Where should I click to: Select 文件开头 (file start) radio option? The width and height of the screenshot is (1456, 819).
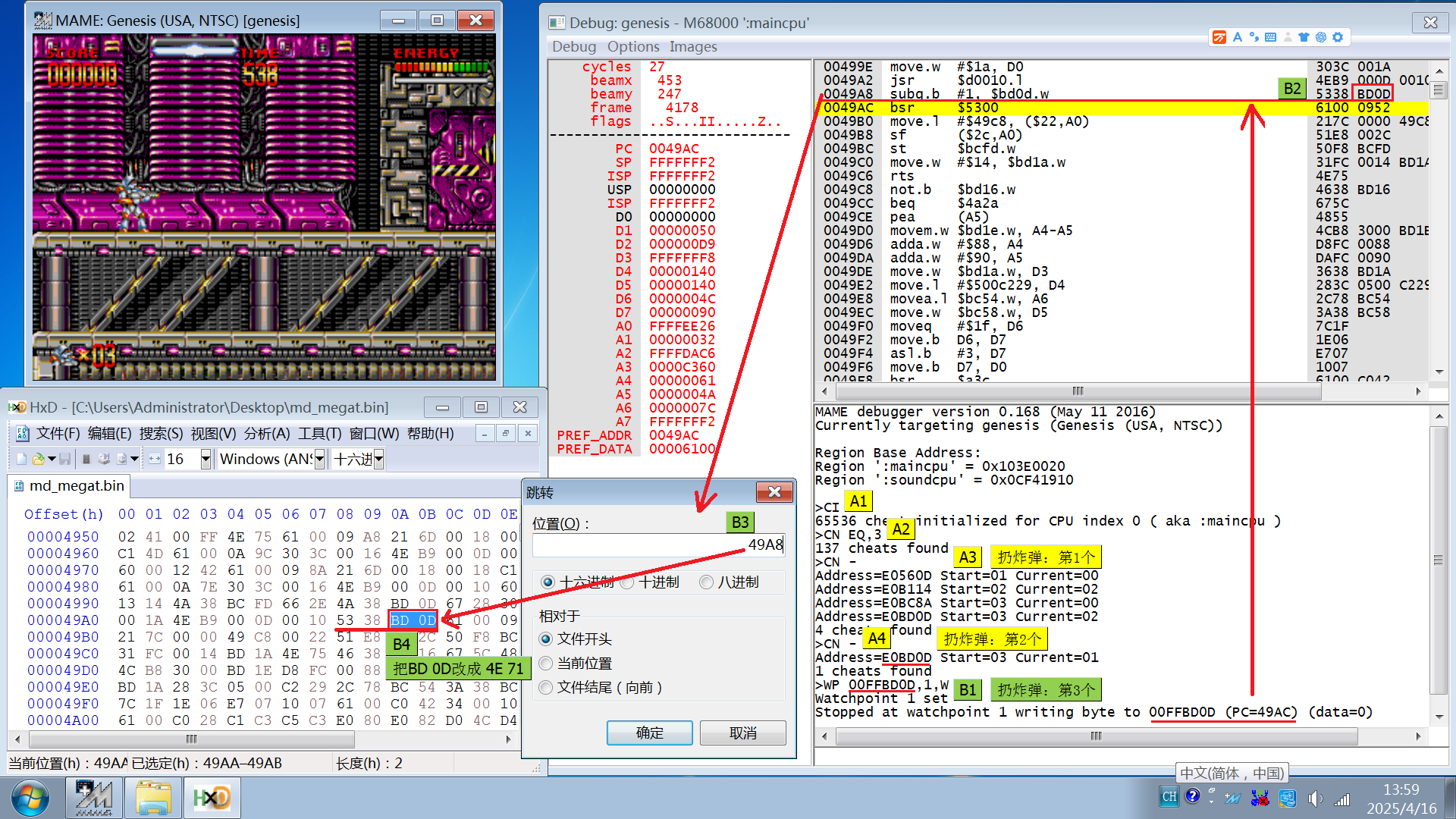tap(546, 639)
